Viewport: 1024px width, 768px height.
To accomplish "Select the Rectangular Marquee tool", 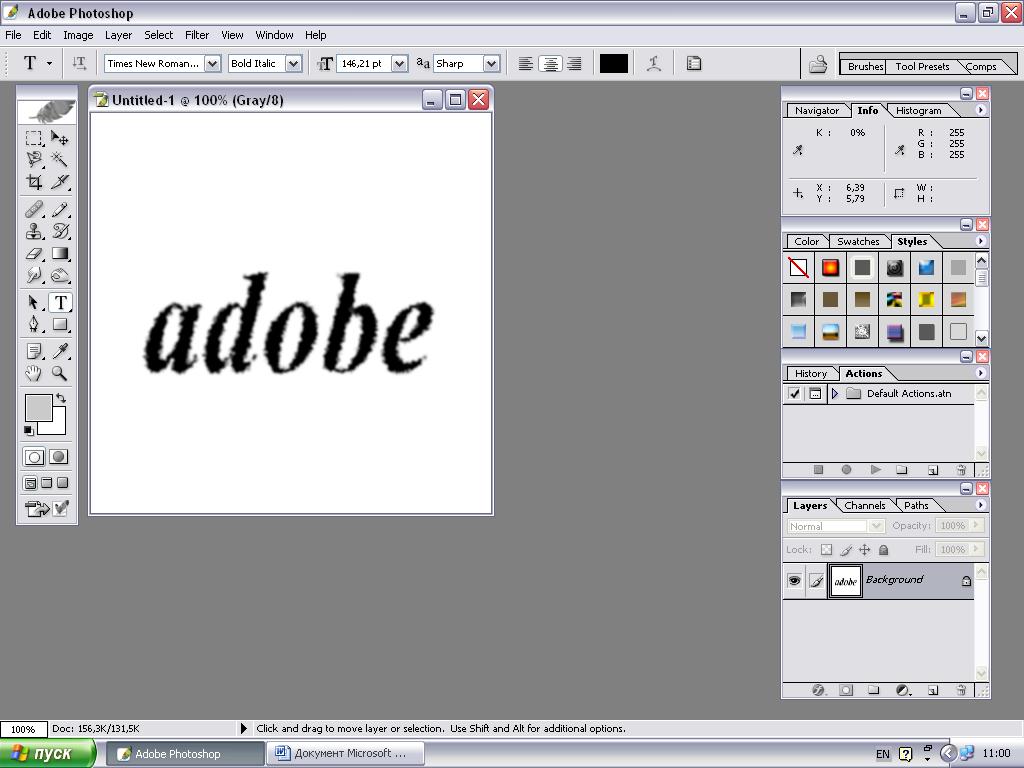I will click(34, 138).
